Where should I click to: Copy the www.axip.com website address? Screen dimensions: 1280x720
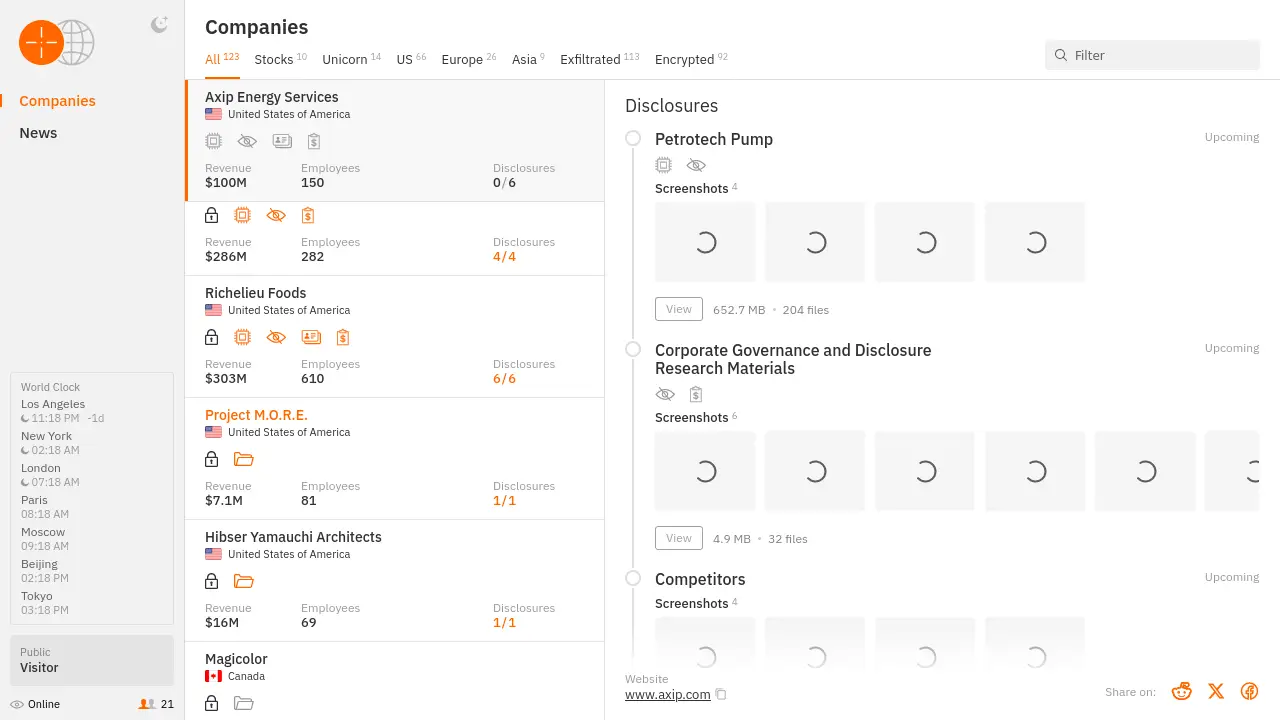[721, 695]
